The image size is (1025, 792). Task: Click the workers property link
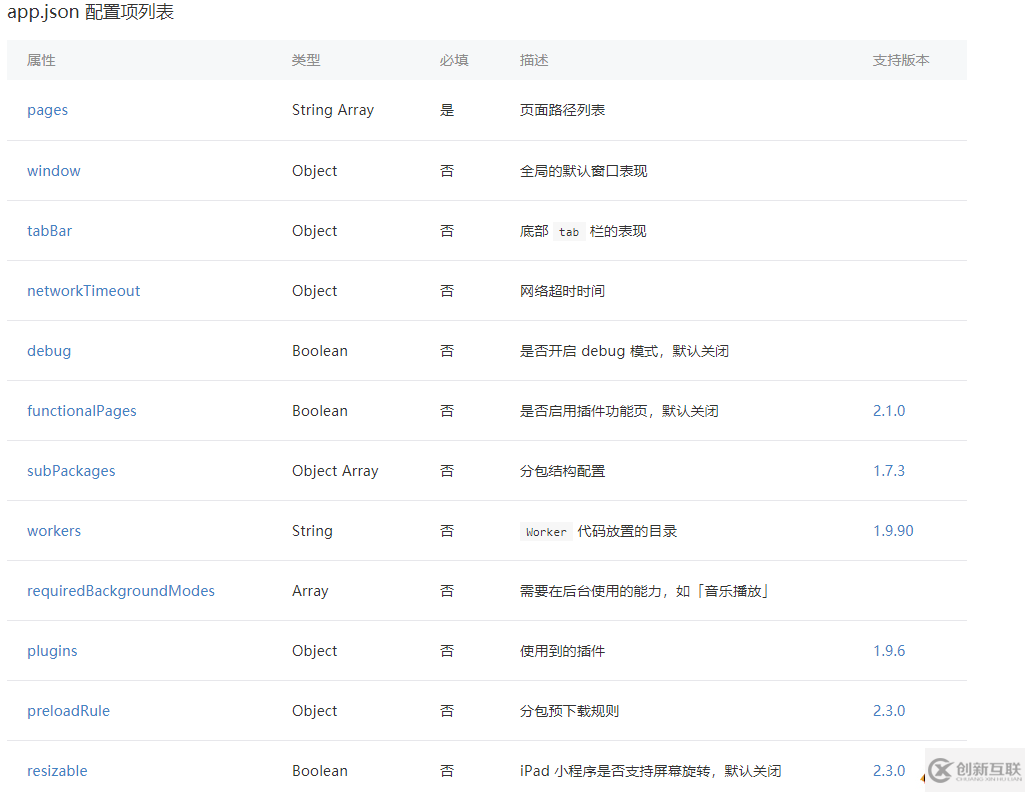tap(54, 531)
